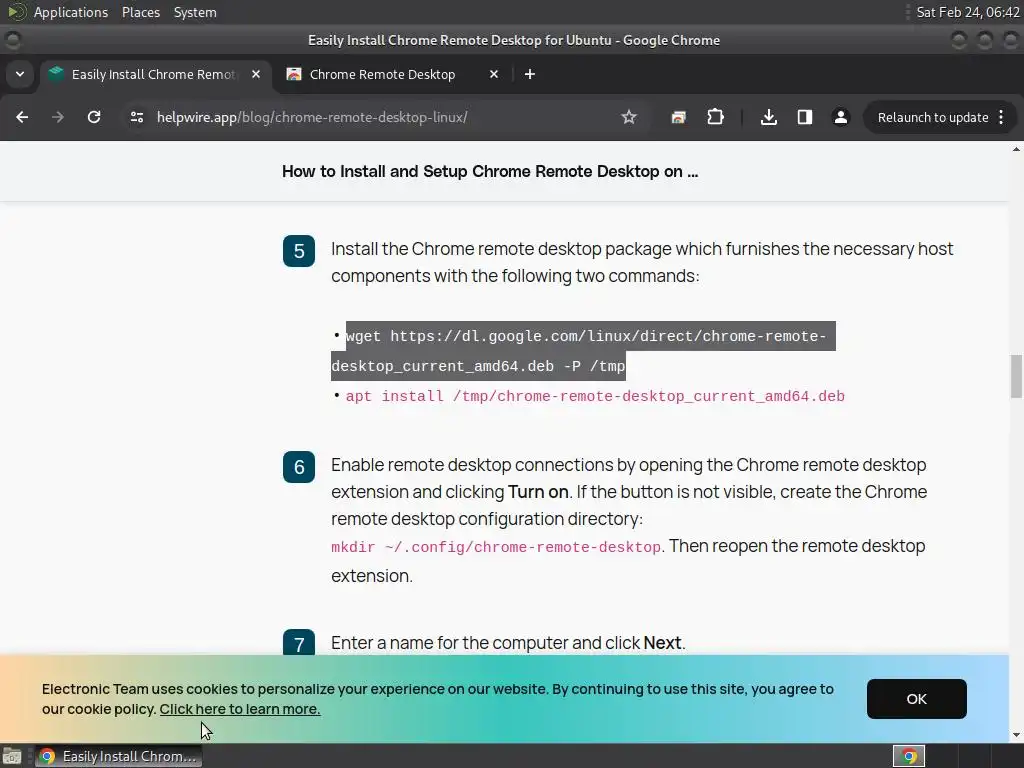Click the apt install command text
This screenshot has width=1024, height=768.
coord(595,396)
